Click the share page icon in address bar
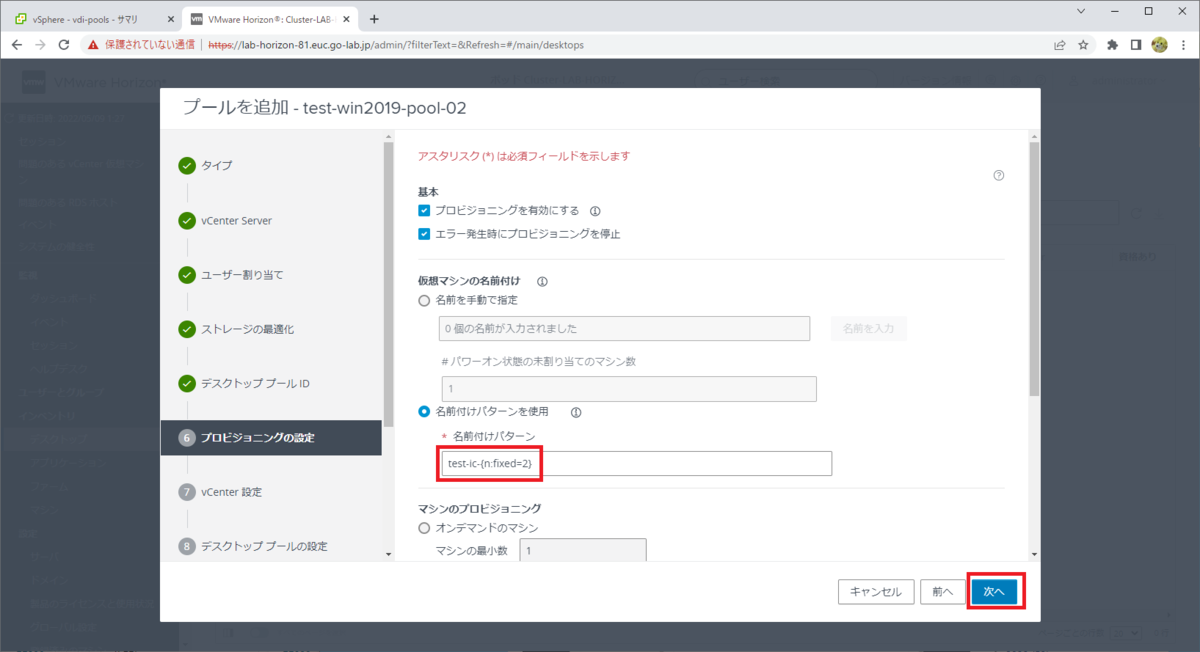Image resolution: width=1200 pixels, height=652 pixels. (x=1059, y=45)
